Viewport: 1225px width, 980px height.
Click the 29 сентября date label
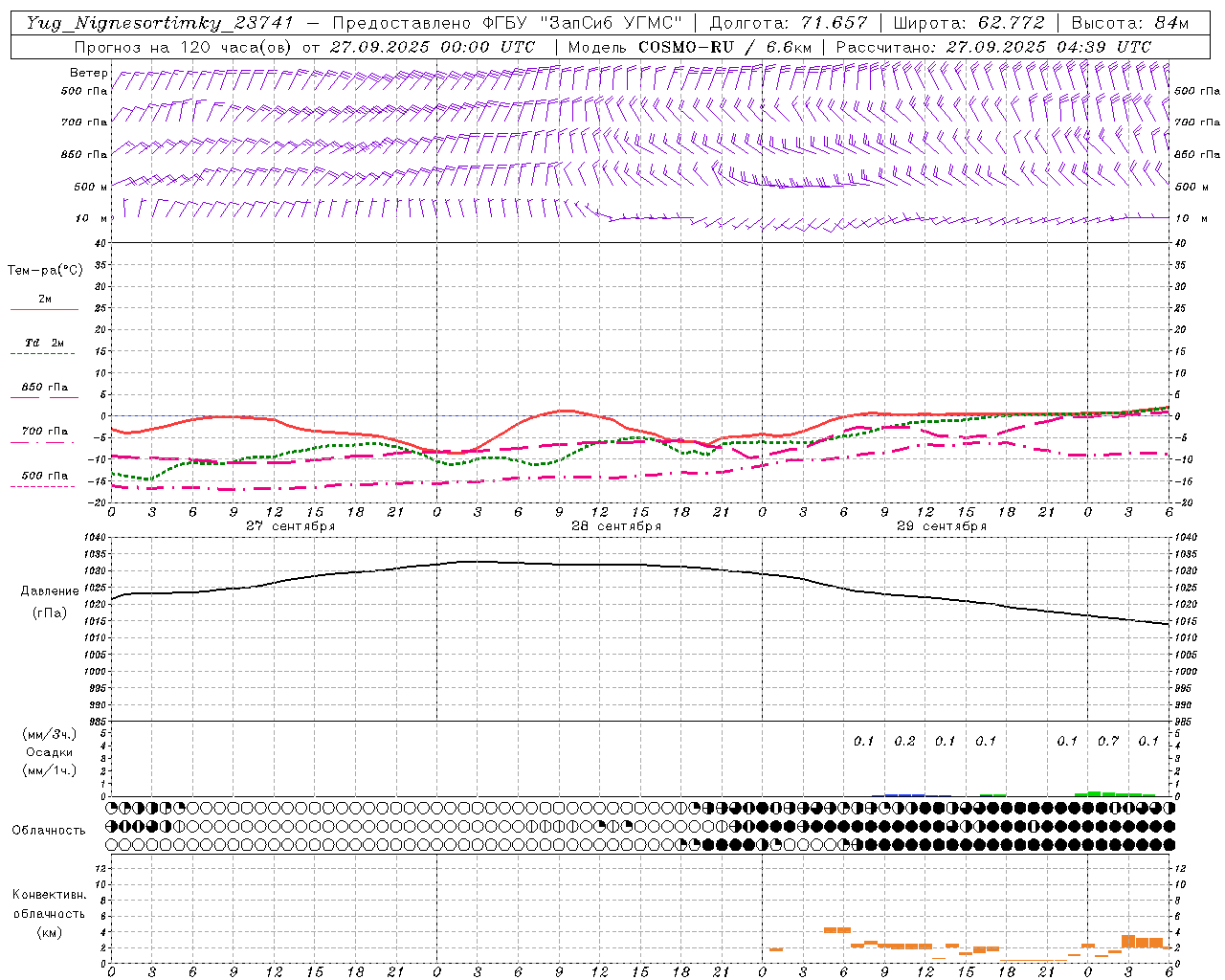coord(941,526)
